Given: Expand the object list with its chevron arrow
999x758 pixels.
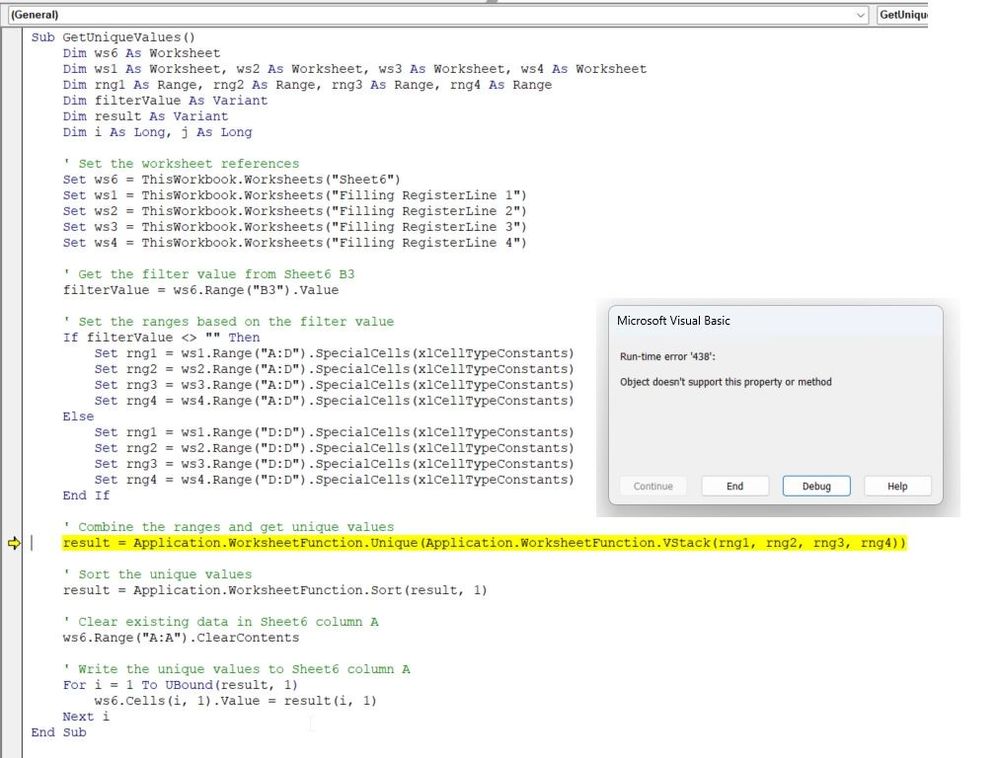Looking at the screenshot, I should click(x=862, y=15).
